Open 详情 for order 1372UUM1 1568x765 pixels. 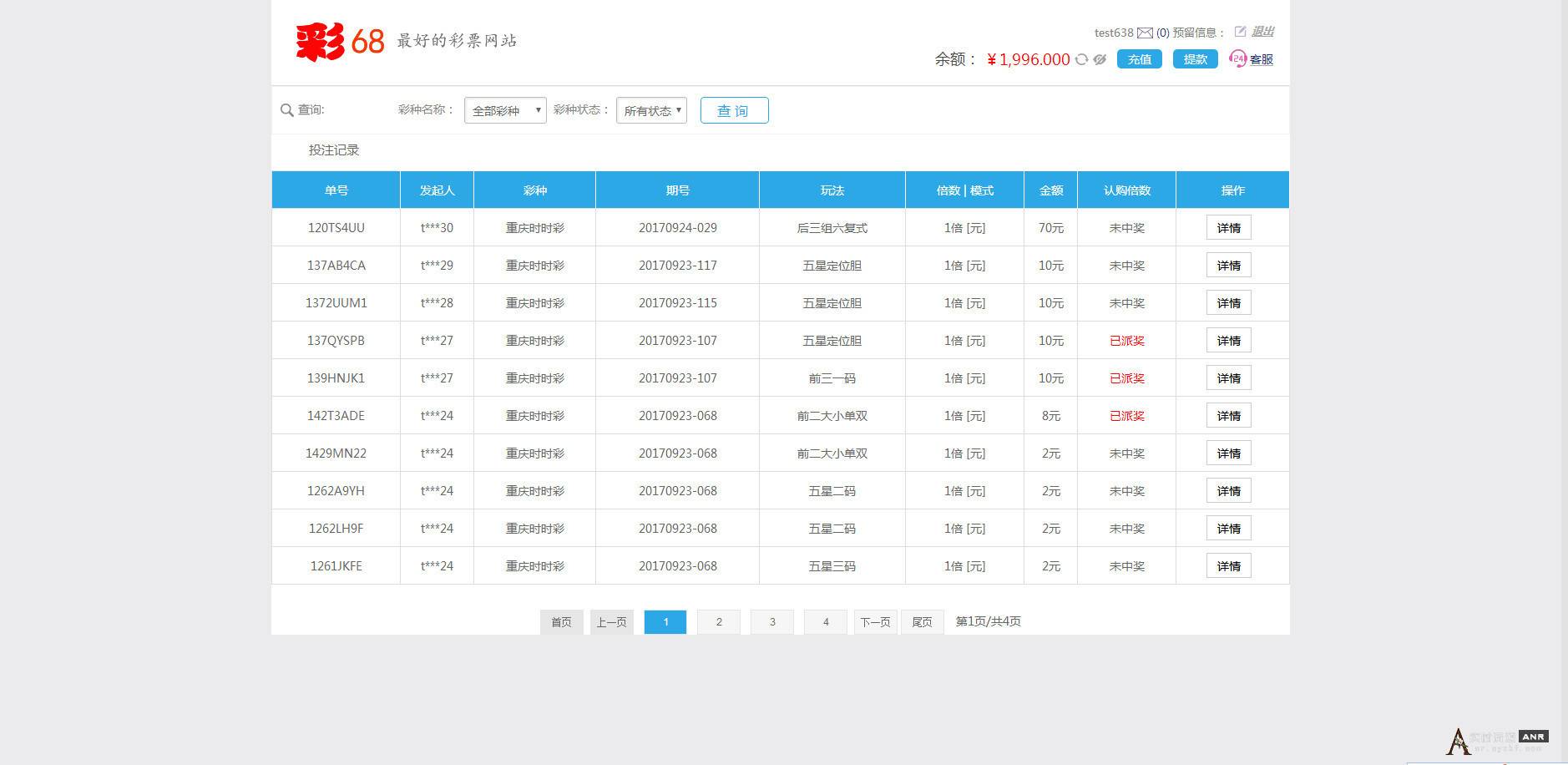pos(1229,303)
